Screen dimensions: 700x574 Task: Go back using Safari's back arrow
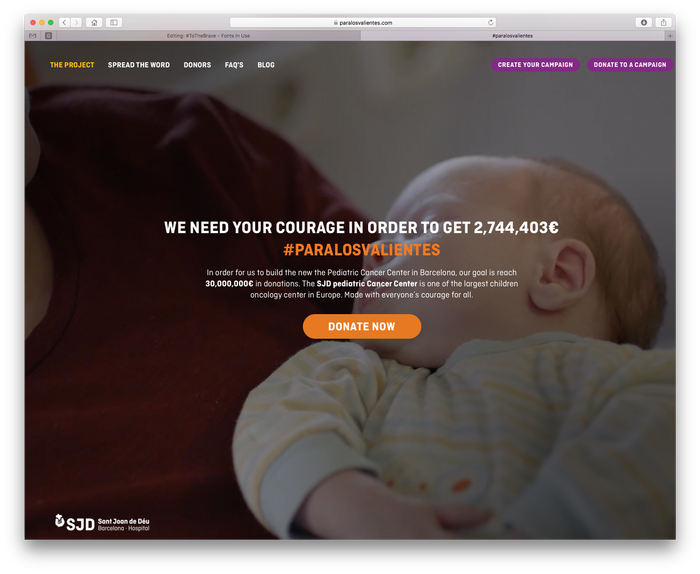tap(65, 22)
